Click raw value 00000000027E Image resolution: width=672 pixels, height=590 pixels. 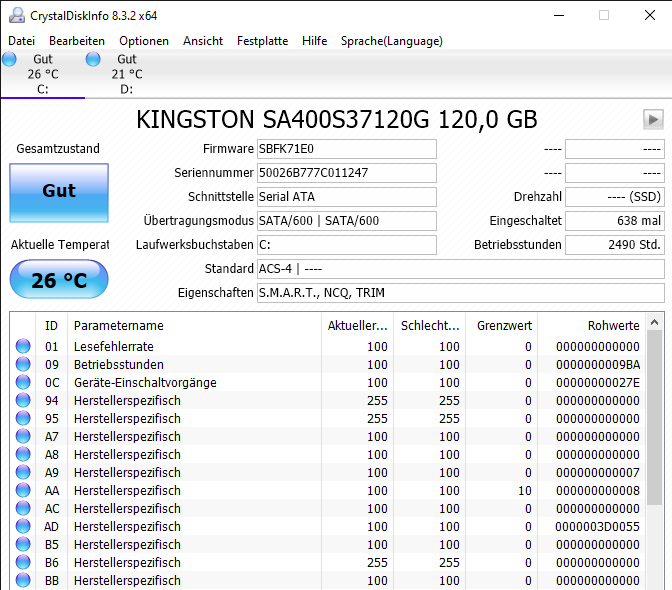coord(598,383)
